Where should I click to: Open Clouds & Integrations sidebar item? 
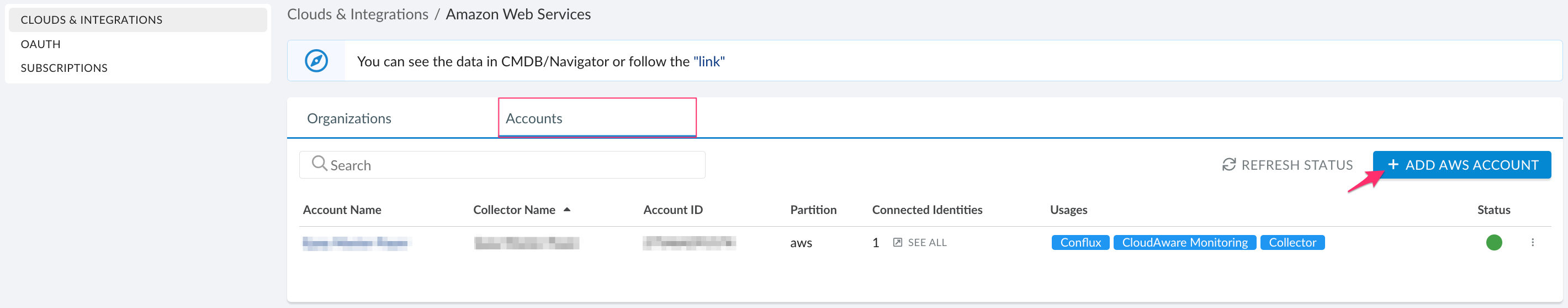91,20
